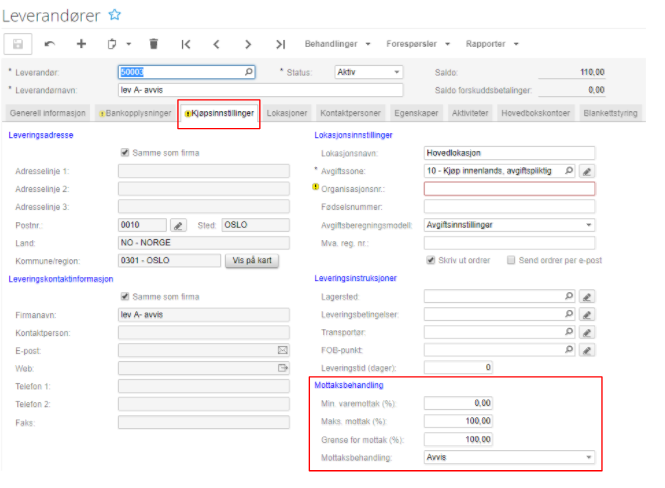The height and width of the screenshot is (488, 665).
Task: Toggle Samme som firma under Leveringsadresse
Action: click(125, 153)
